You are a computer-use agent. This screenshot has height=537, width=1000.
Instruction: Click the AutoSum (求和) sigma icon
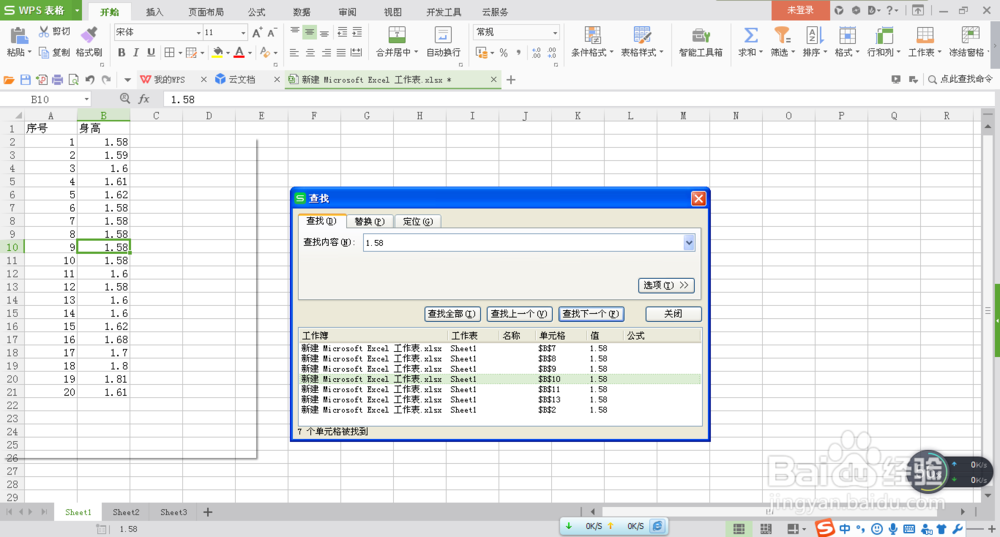click(x=751, y=34)
